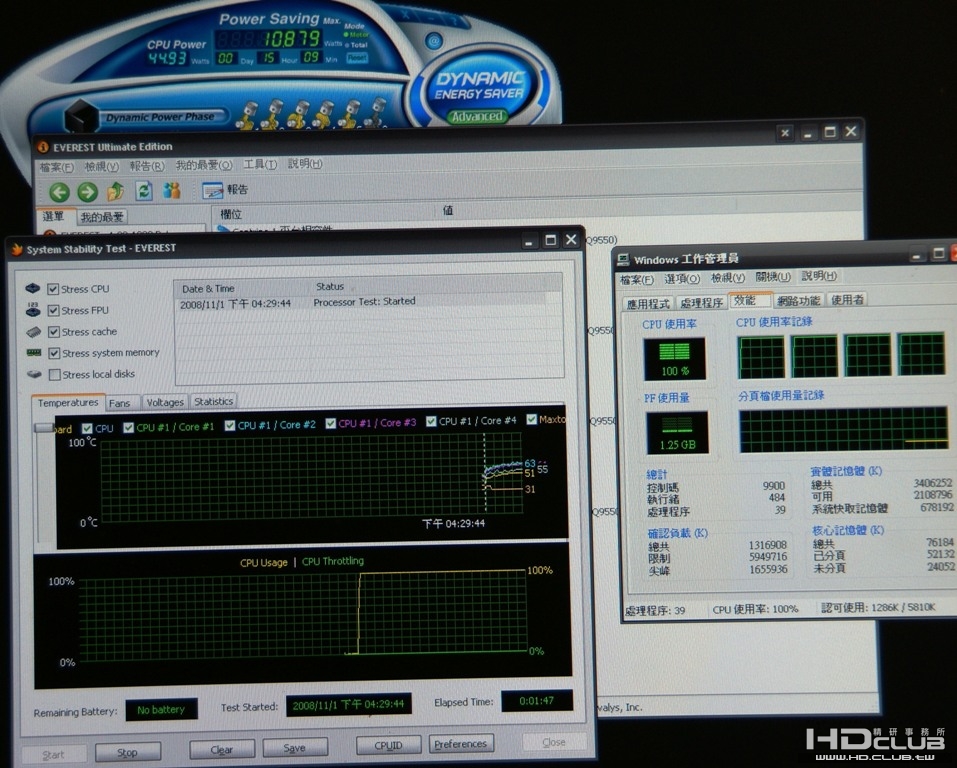Open 檔案(F) menu in Windows 工作管理員
957x768 pixels.
pyautogui.click(x=637, y=280)
